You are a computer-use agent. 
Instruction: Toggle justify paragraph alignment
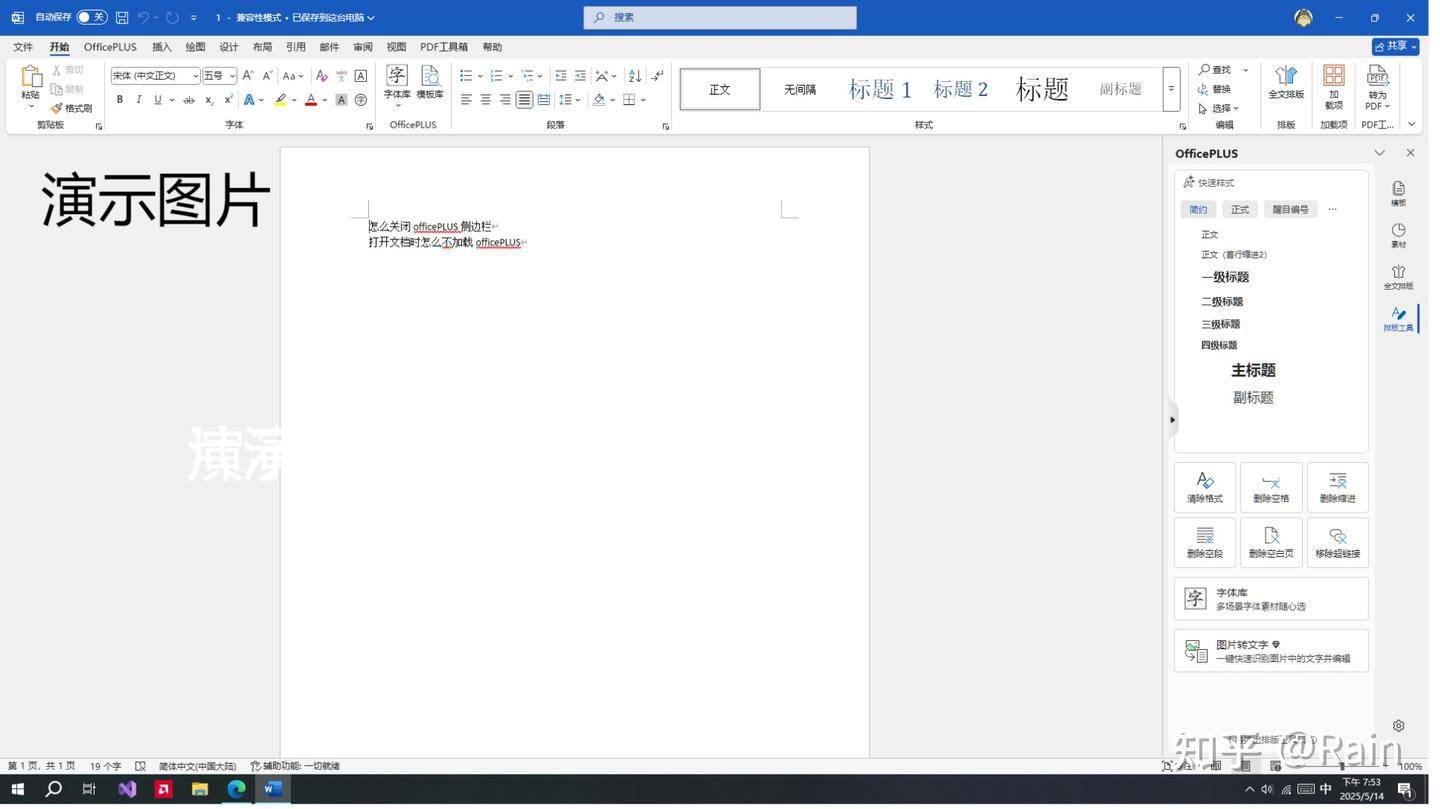[x=524, y=100]
